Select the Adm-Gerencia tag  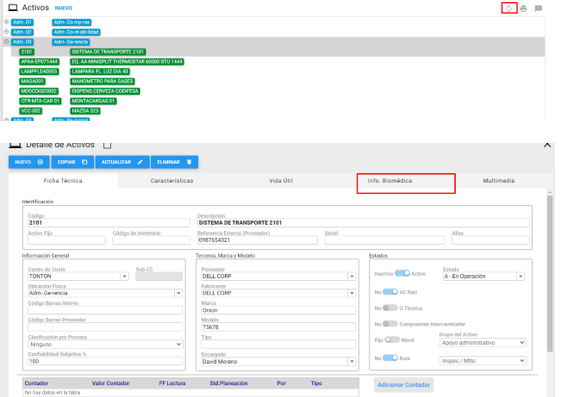pyautogui.click(x=71, y=42)
